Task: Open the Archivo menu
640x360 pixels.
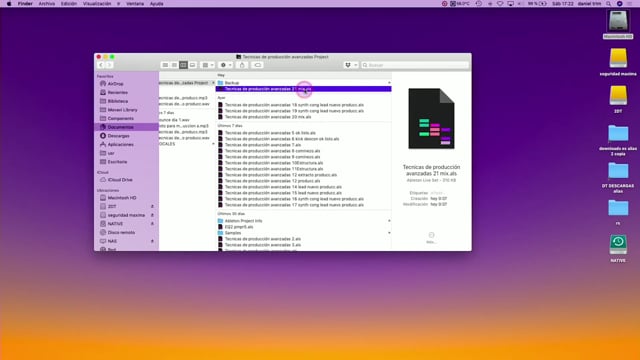Action: point(47,4)
